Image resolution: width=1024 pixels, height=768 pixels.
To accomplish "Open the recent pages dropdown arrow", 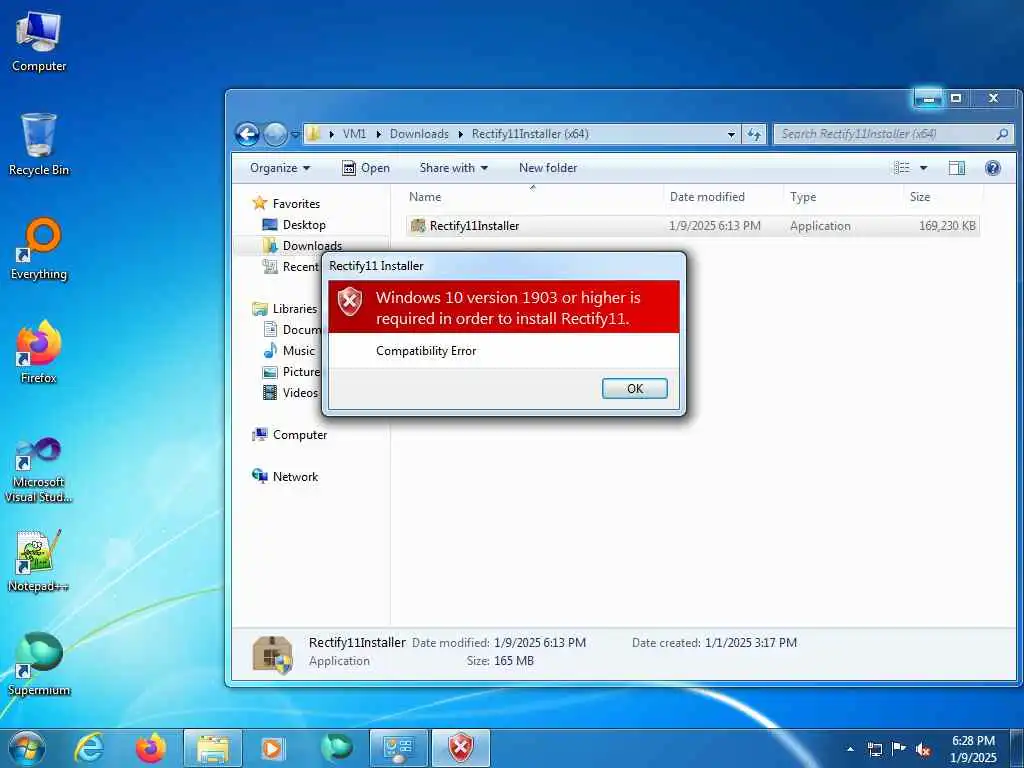I will click(295, 135).
